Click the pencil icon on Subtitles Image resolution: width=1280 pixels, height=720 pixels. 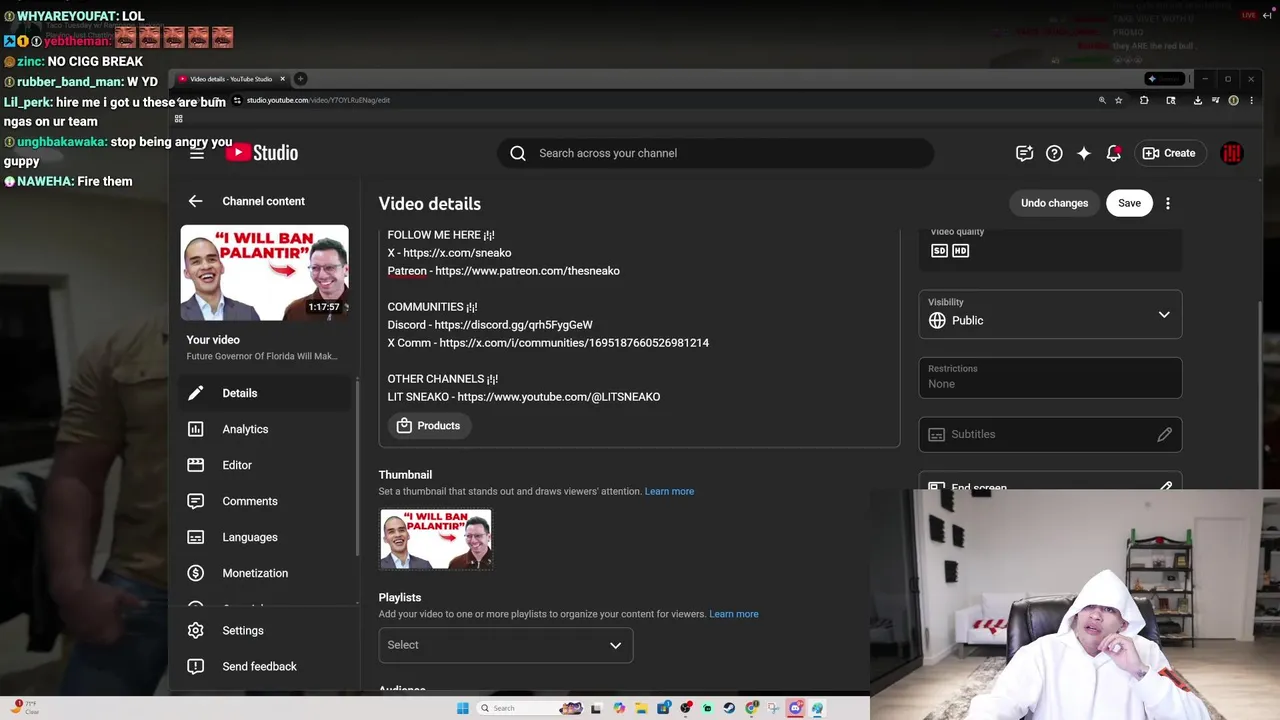click(1164, 434)
